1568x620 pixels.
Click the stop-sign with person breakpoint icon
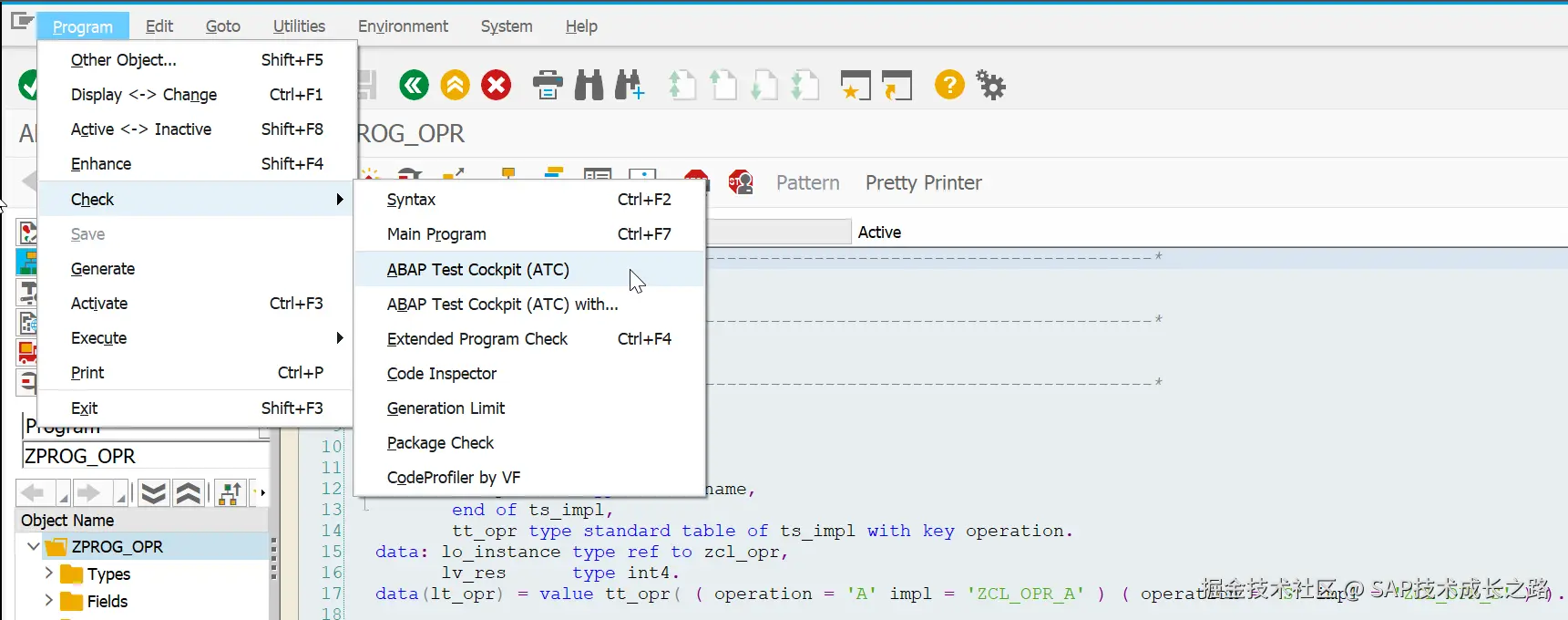pos(741,182)
